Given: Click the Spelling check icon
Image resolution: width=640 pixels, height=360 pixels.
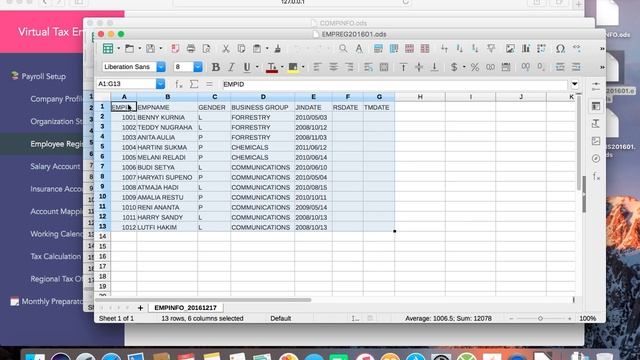Looking at the screenshot, I should [359, 49].
